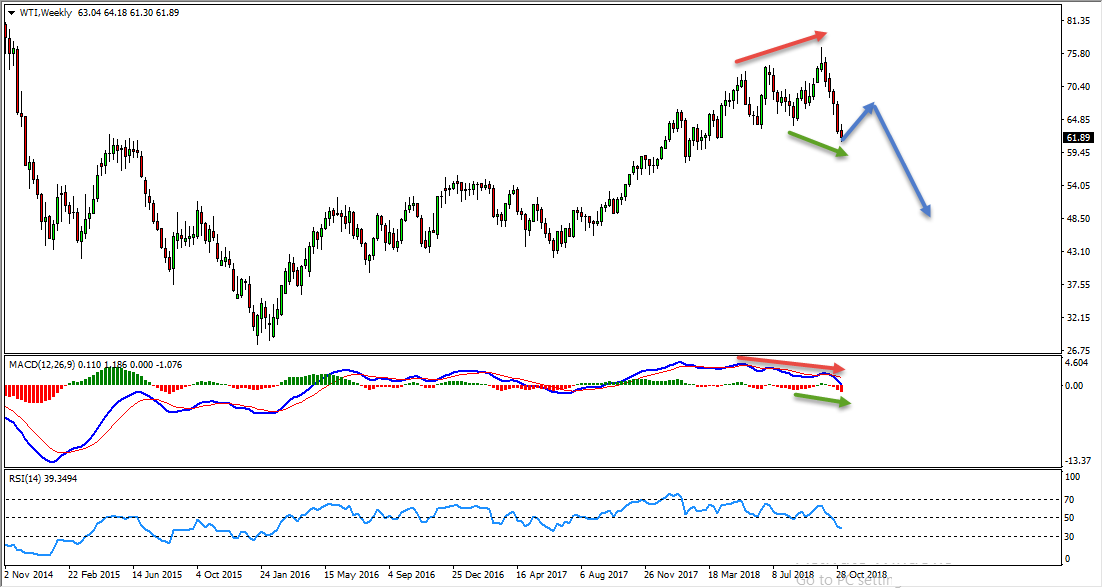Click the black current price tag 61.89
1103x588 pixels.
[1078, 138]
